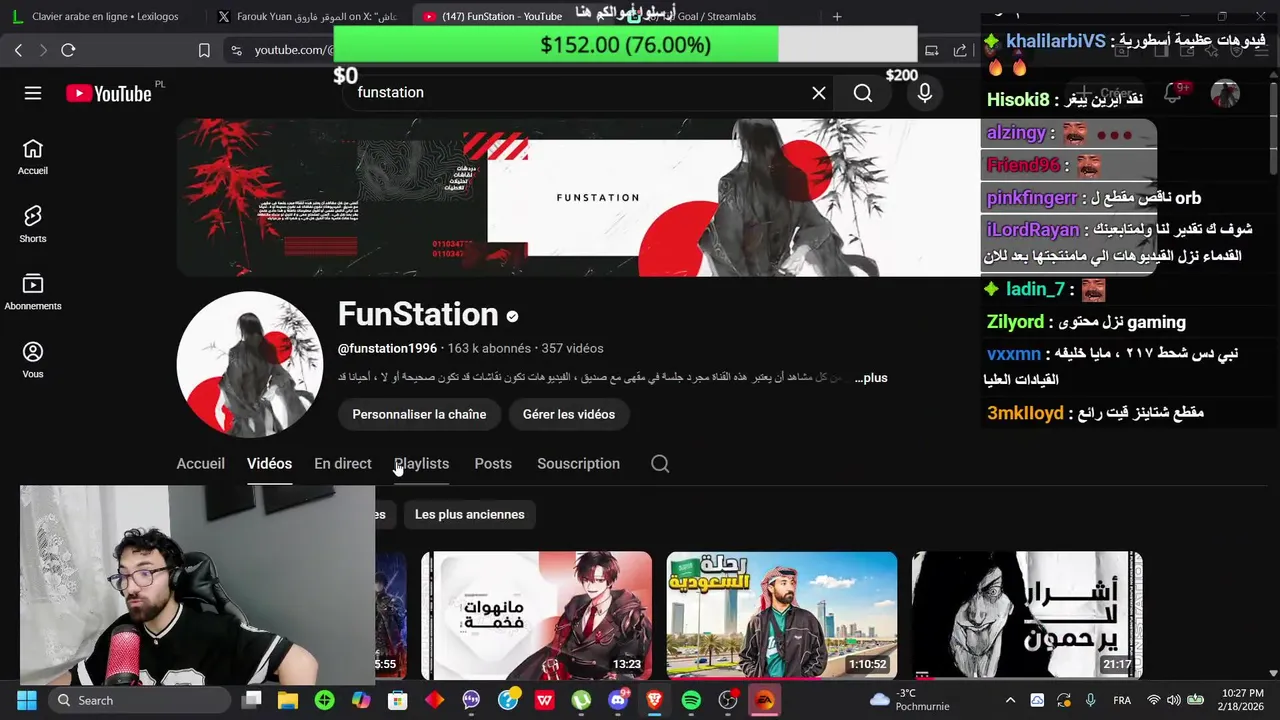
Task: Open File Explorer from the taskbar
Action: pyautogui.click(x=288, y=700)
